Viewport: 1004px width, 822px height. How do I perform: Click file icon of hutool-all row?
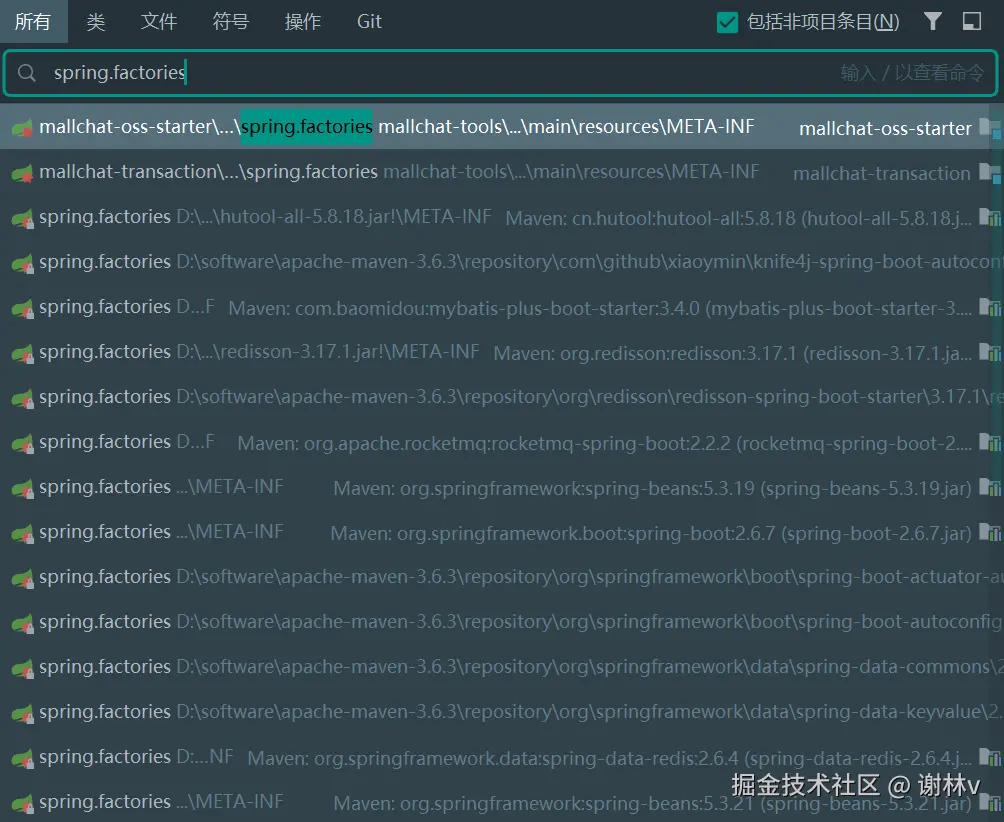(22, 218)
